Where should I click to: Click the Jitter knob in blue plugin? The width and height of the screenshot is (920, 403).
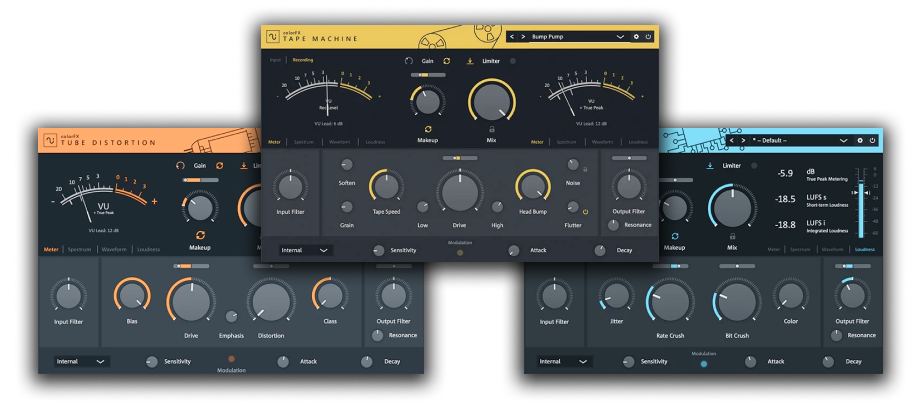point(615,296)
